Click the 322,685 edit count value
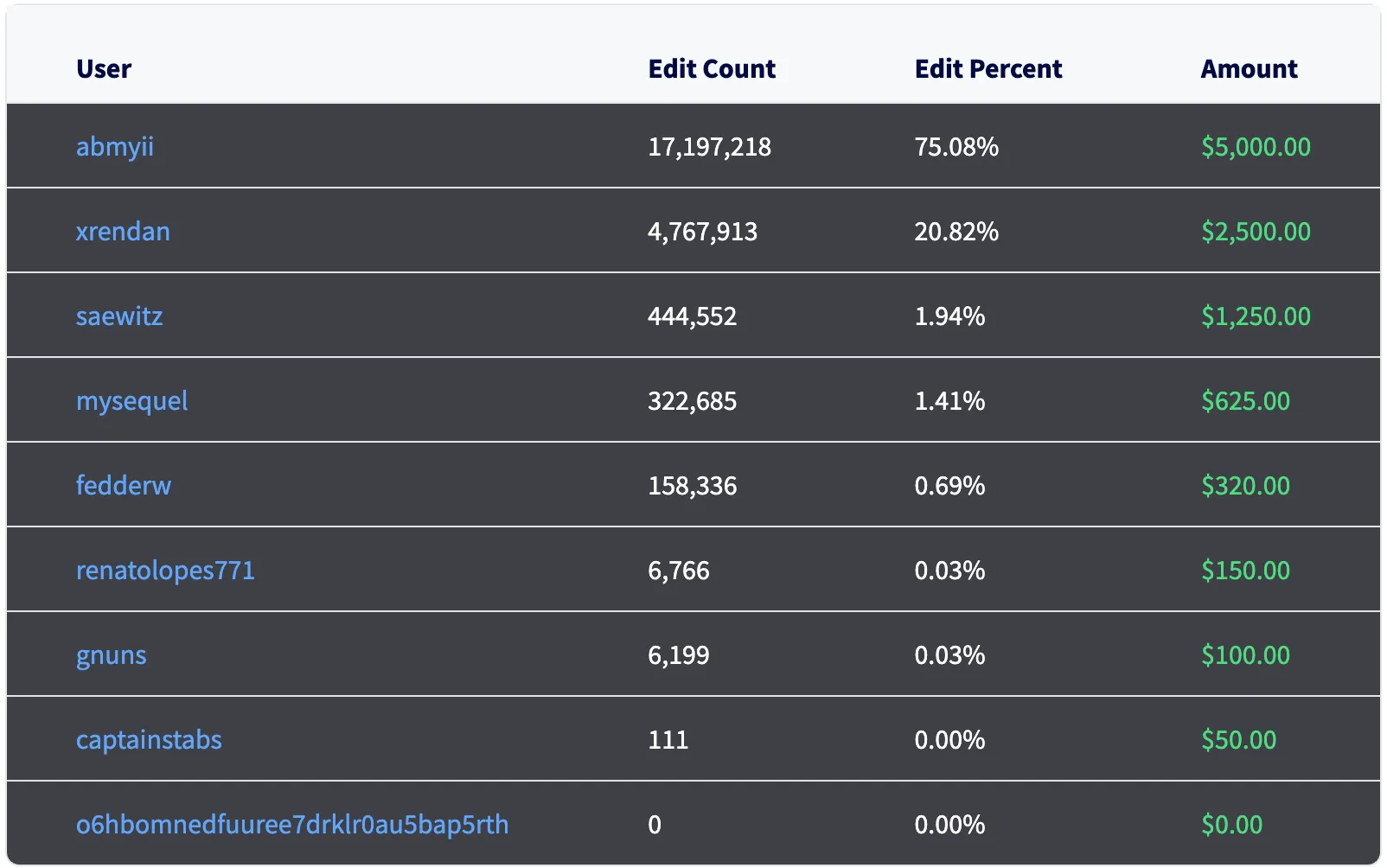Image resolution: width=1387 pixels, height=868 pixels. pos(692,401)
